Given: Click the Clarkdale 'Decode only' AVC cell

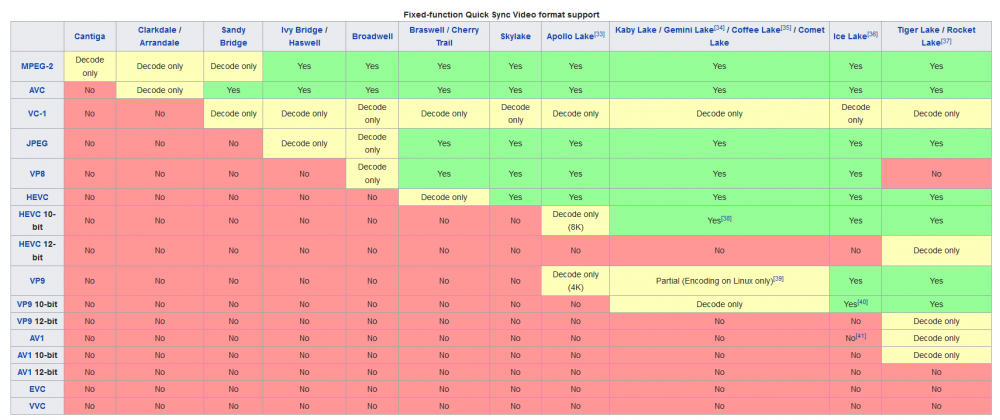Looking at the screenshot, I should coord(159,90).
